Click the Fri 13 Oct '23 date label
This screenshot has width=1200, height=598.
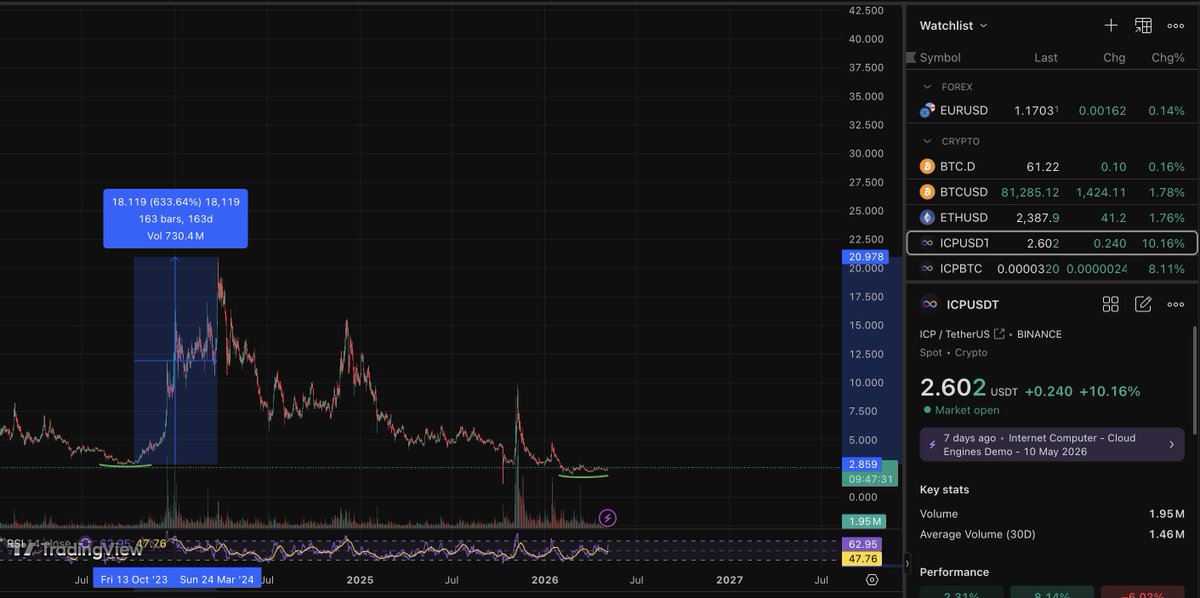click(x=135, y=579)
